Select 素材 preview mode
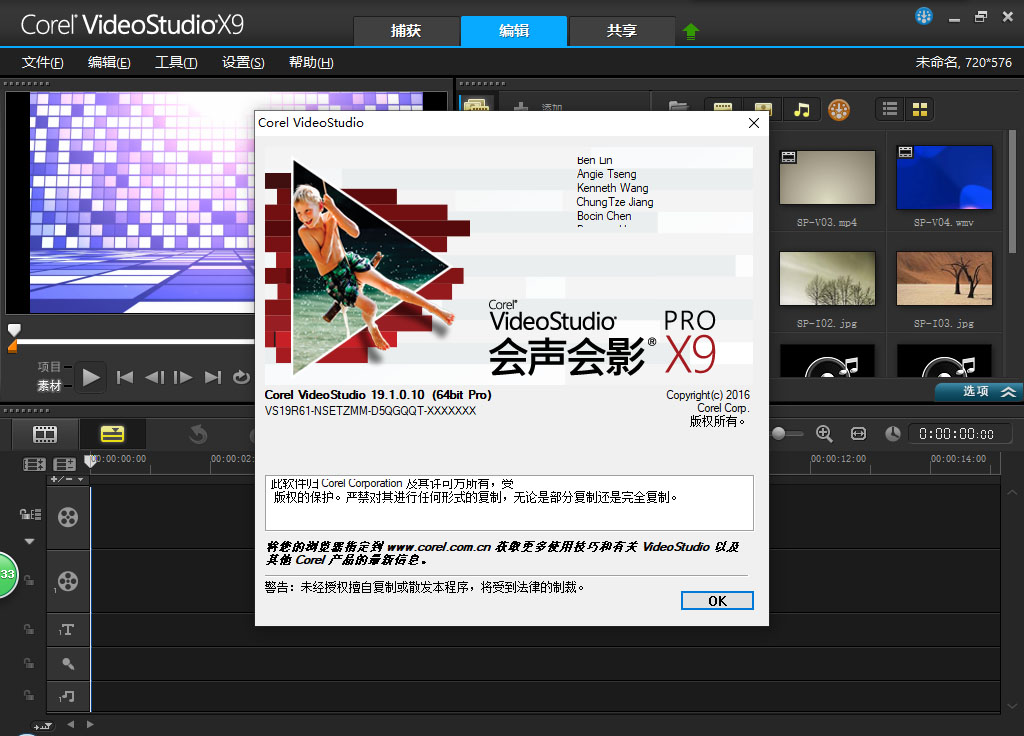The image size is (1024, 736). (x=49, y=386)
